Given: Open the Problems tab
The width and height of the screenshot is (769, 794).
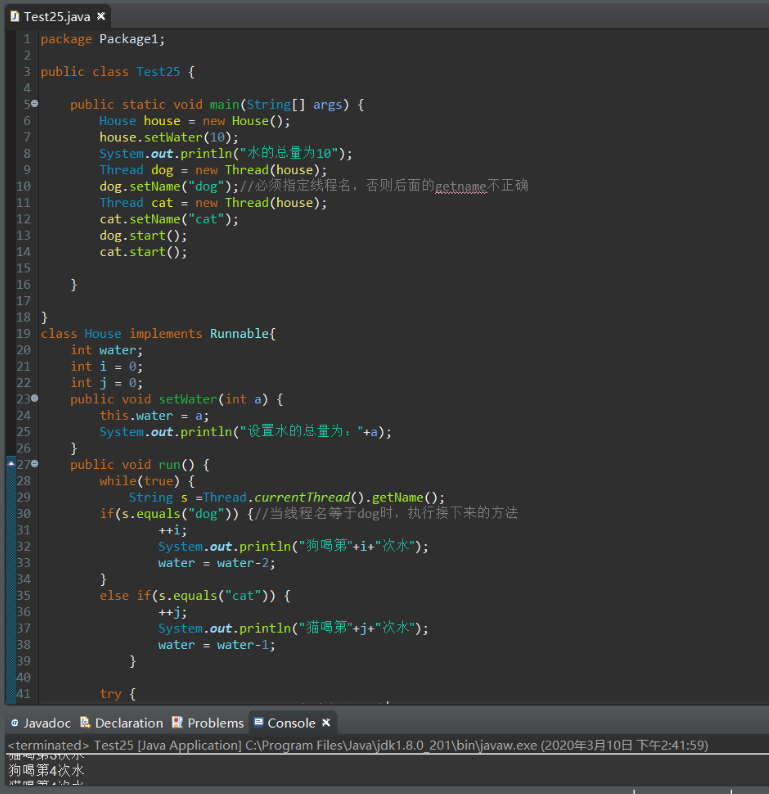Looking at the screenshot, I should 215,722.
